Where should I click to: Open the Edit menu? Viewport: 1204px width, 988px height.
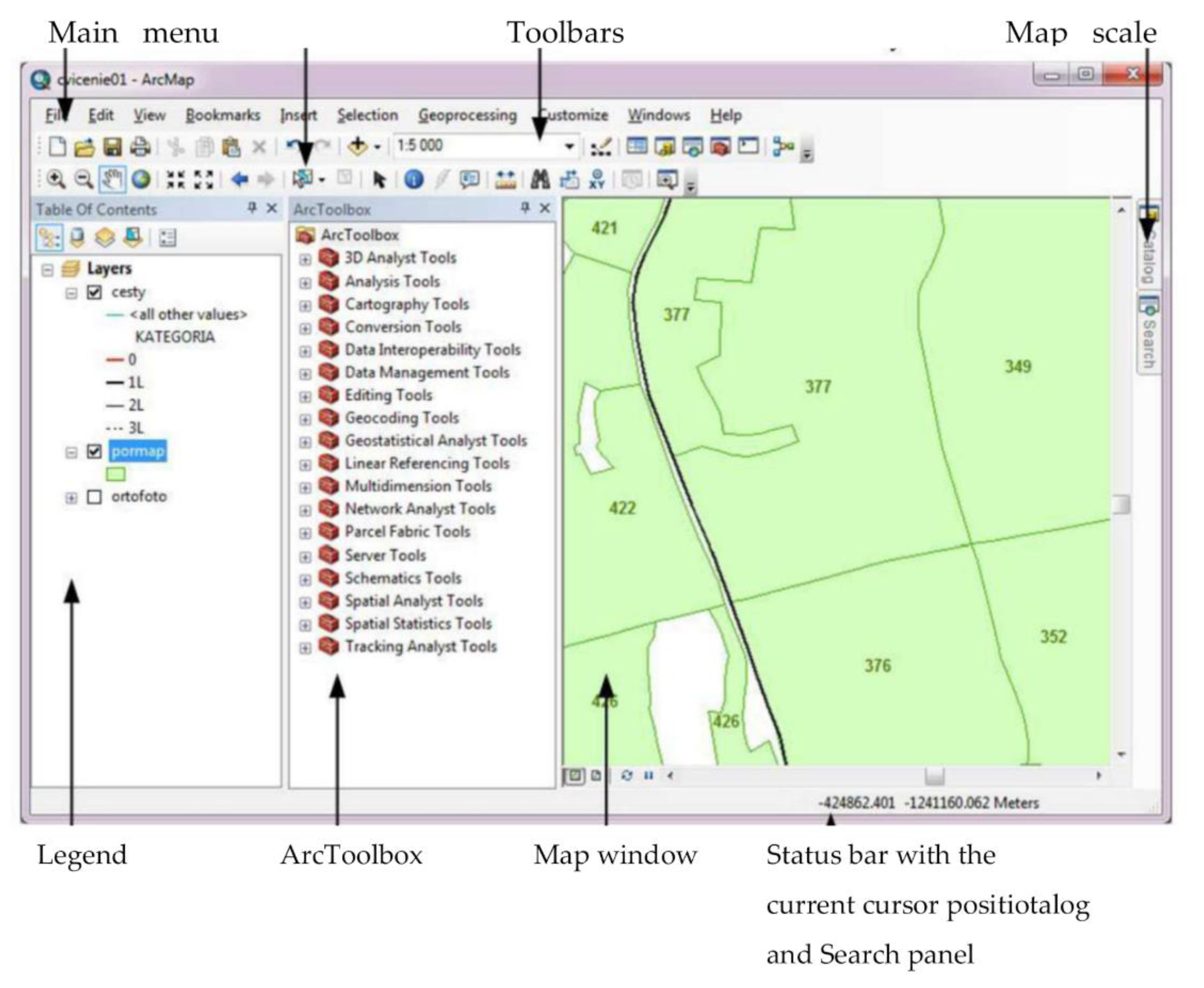pos(101,115)
